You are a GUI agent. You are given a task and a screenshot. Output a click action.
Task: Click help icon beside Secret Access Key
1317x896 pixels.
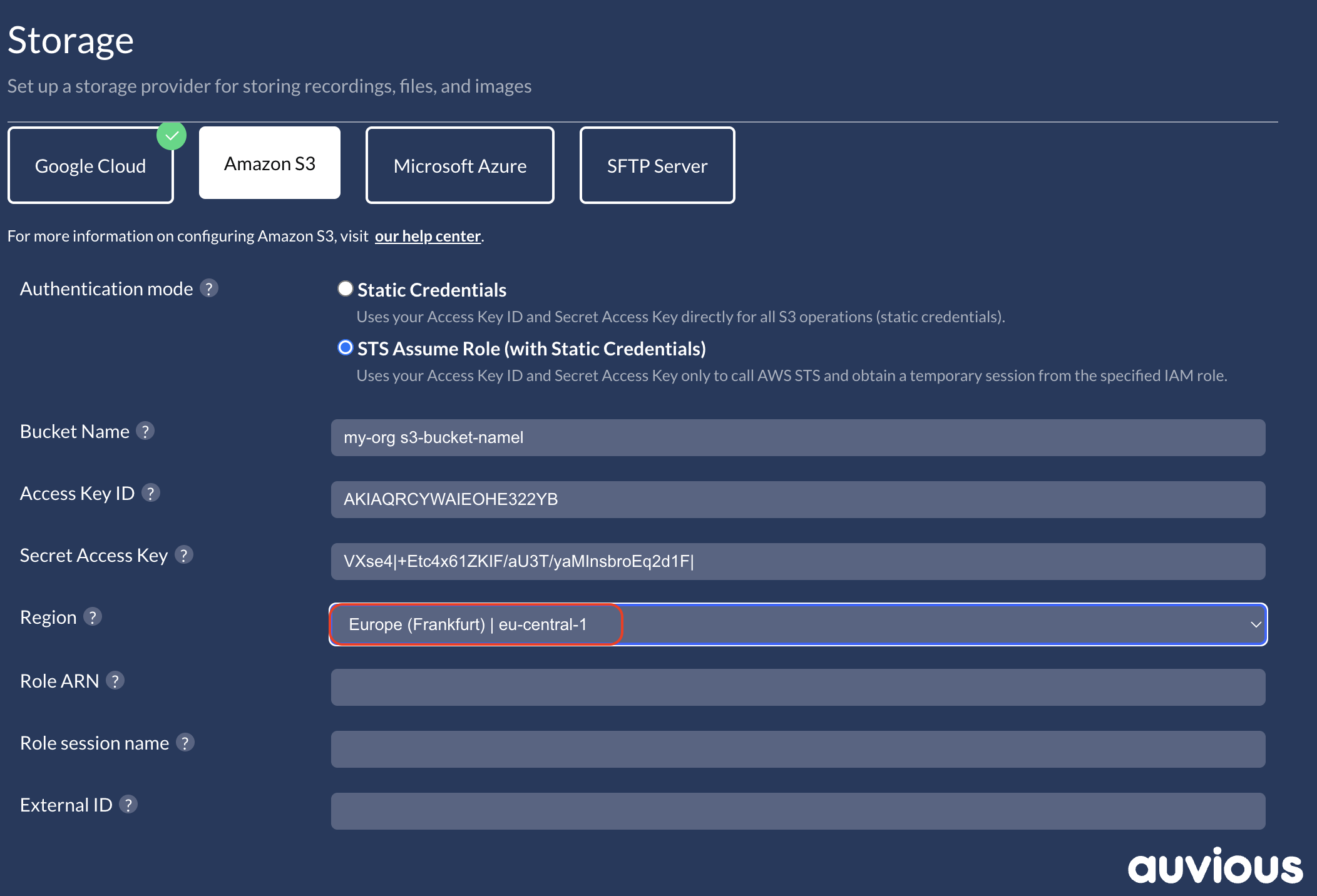coord(183,555)
